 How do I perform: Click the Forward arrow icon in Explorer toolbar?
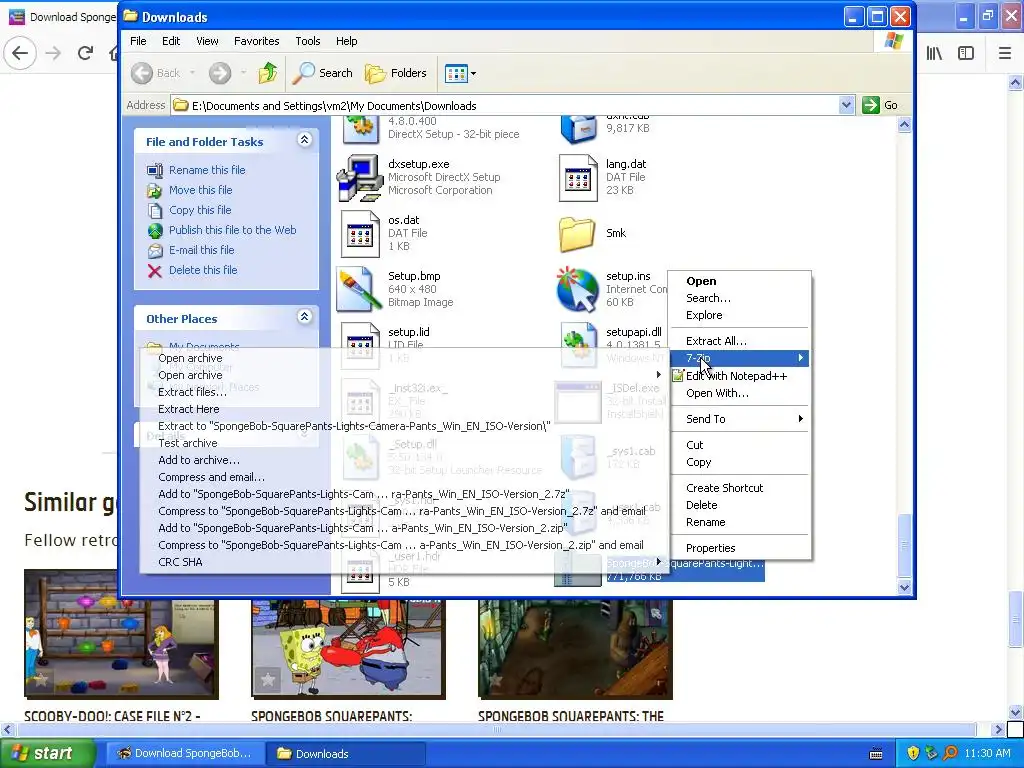[x=220, y=73]
